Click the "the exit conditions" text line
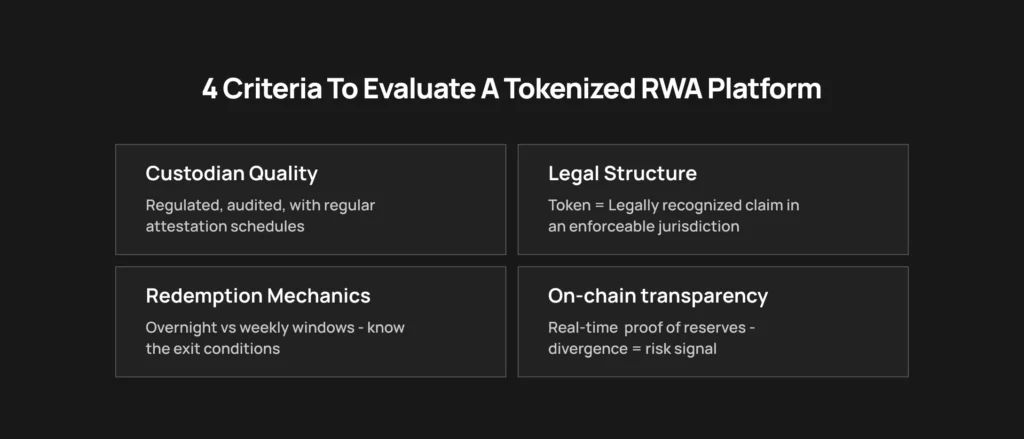This screenshot has height=439, width=1024. [211, 350]
